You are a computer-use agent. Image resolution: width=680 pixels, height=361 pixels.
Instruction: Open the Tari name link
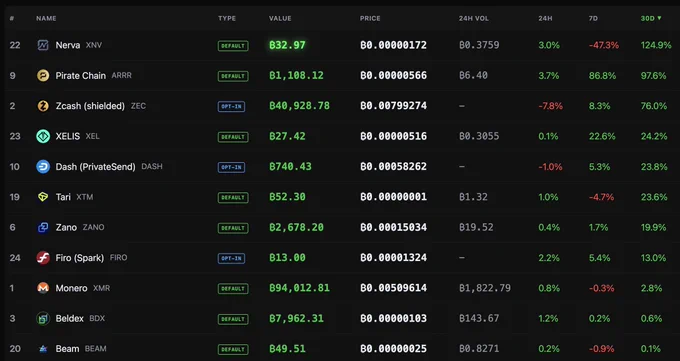[x=63, y=197]
